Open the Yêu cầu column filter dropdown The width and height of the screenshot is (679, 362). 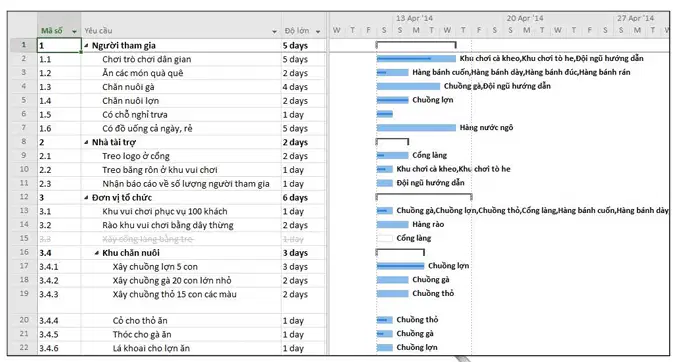pos(274,32)
